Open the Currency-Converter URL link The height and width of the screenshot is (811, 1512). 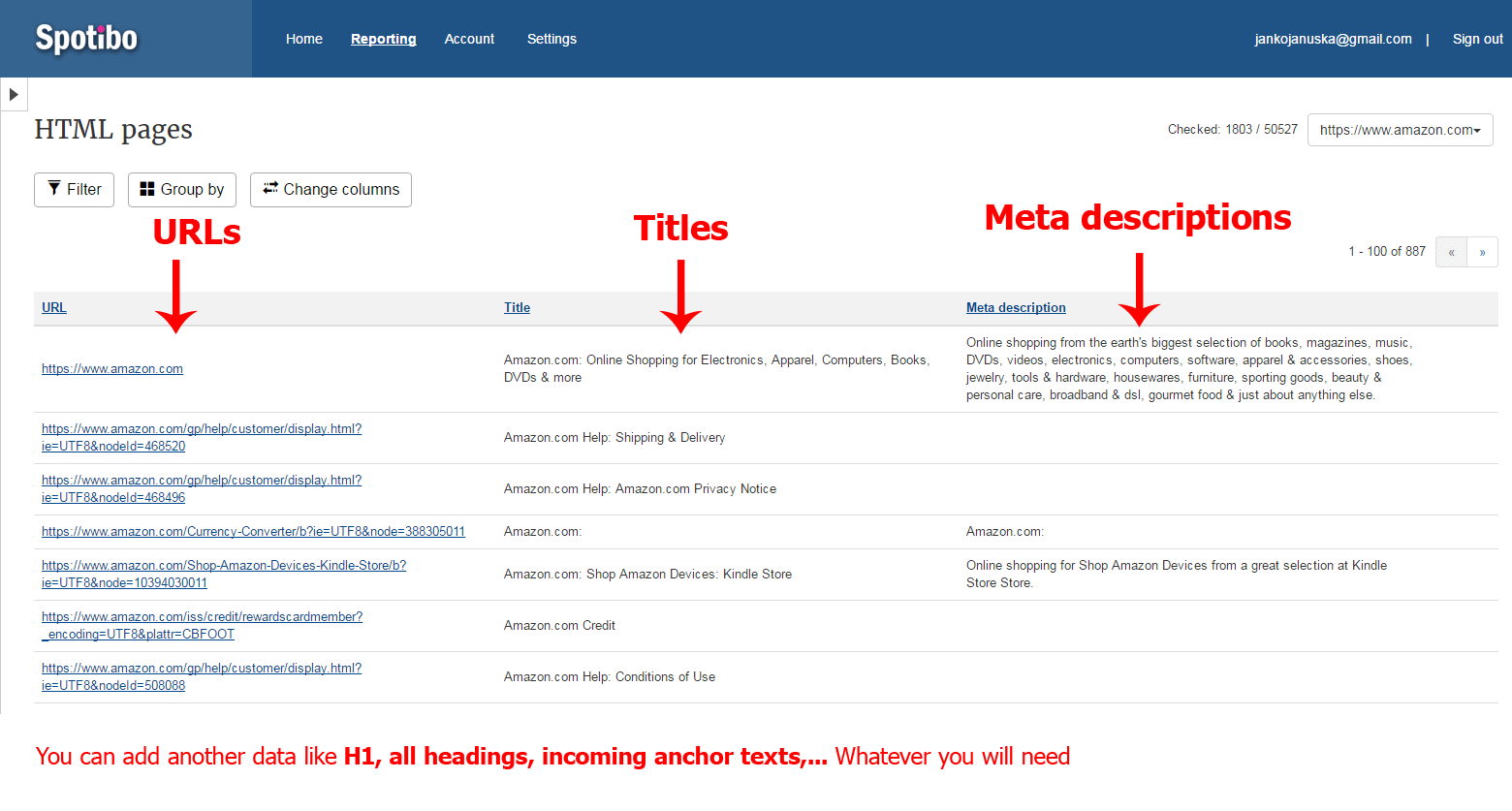coord(253,532)
